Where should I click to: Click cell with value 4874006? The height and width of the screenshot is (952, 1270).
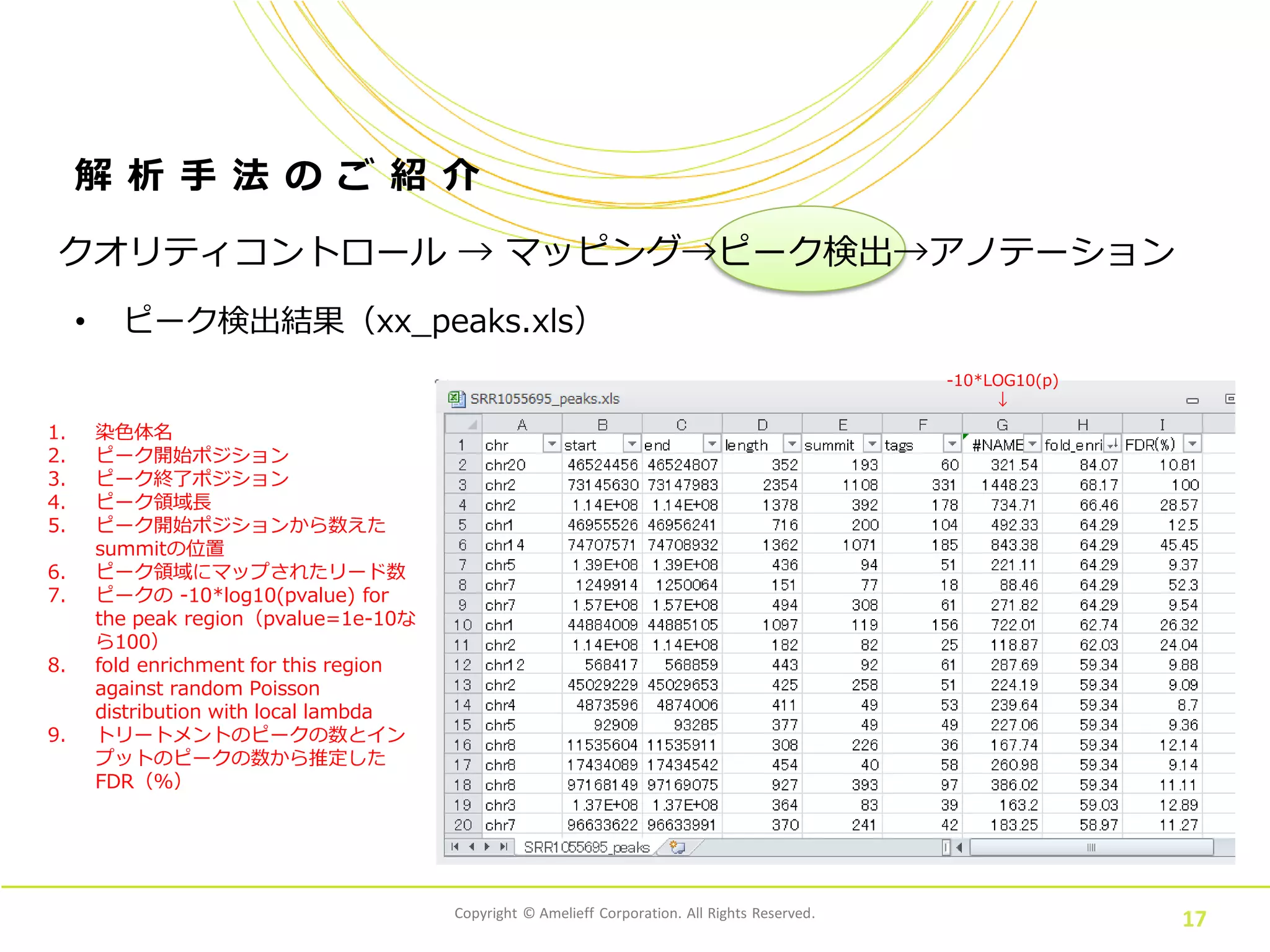coord(682,705)
